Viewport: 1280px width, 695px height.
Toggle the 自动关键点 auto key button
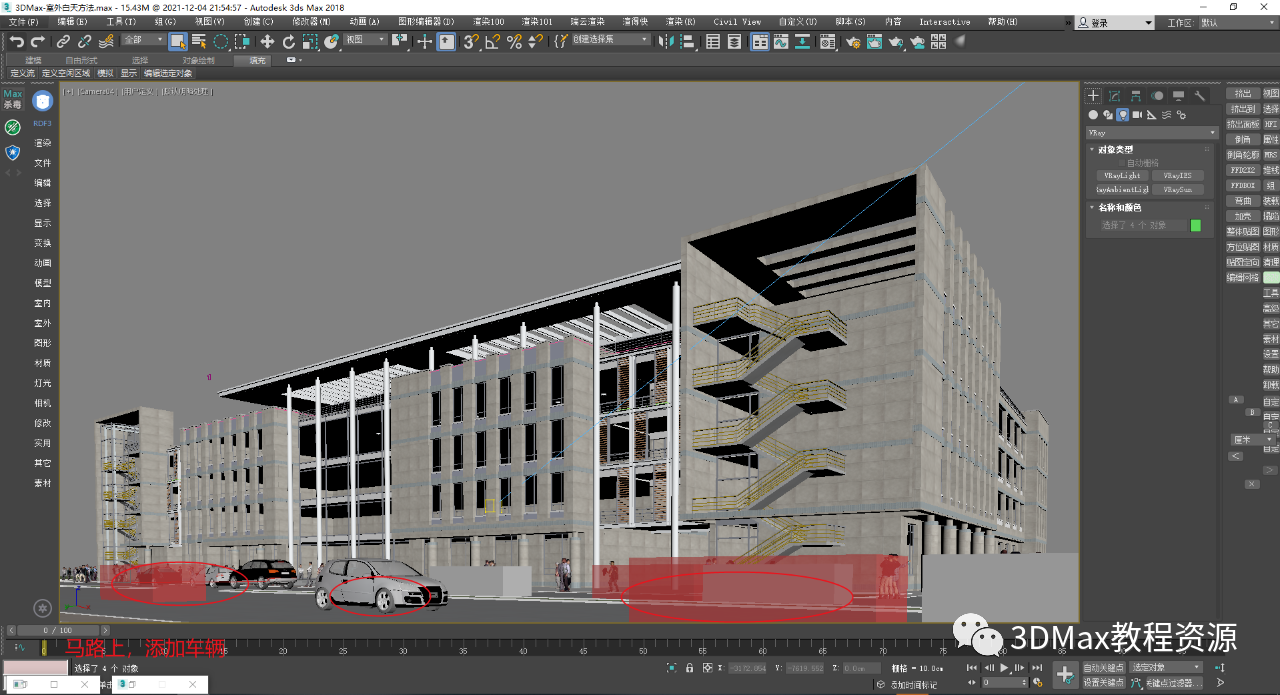coord(1104,667)
